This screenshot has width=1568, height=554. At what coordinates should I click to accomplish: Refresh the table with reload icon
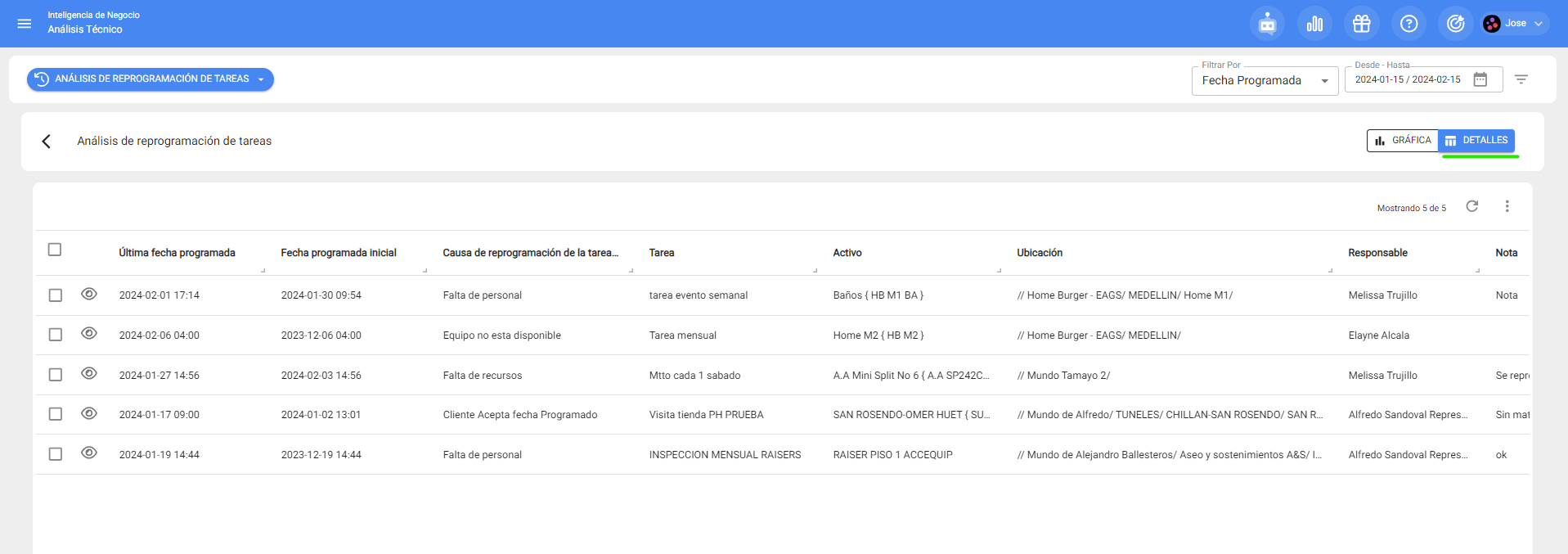[1471, 206]
